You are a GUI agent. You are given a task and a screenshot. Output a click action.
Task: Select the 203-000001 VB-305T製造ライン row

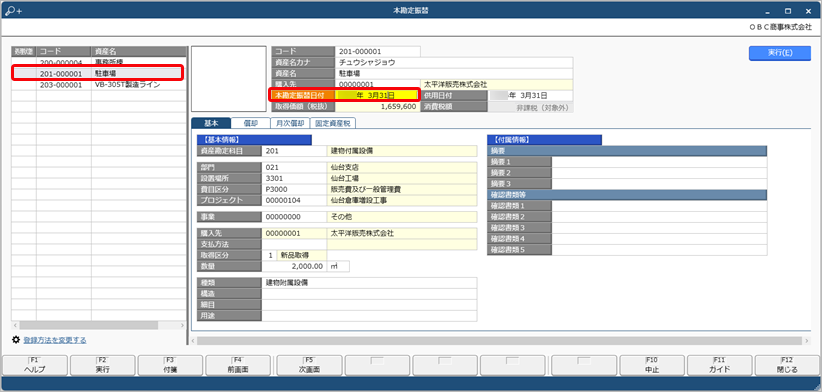point(99,85)
